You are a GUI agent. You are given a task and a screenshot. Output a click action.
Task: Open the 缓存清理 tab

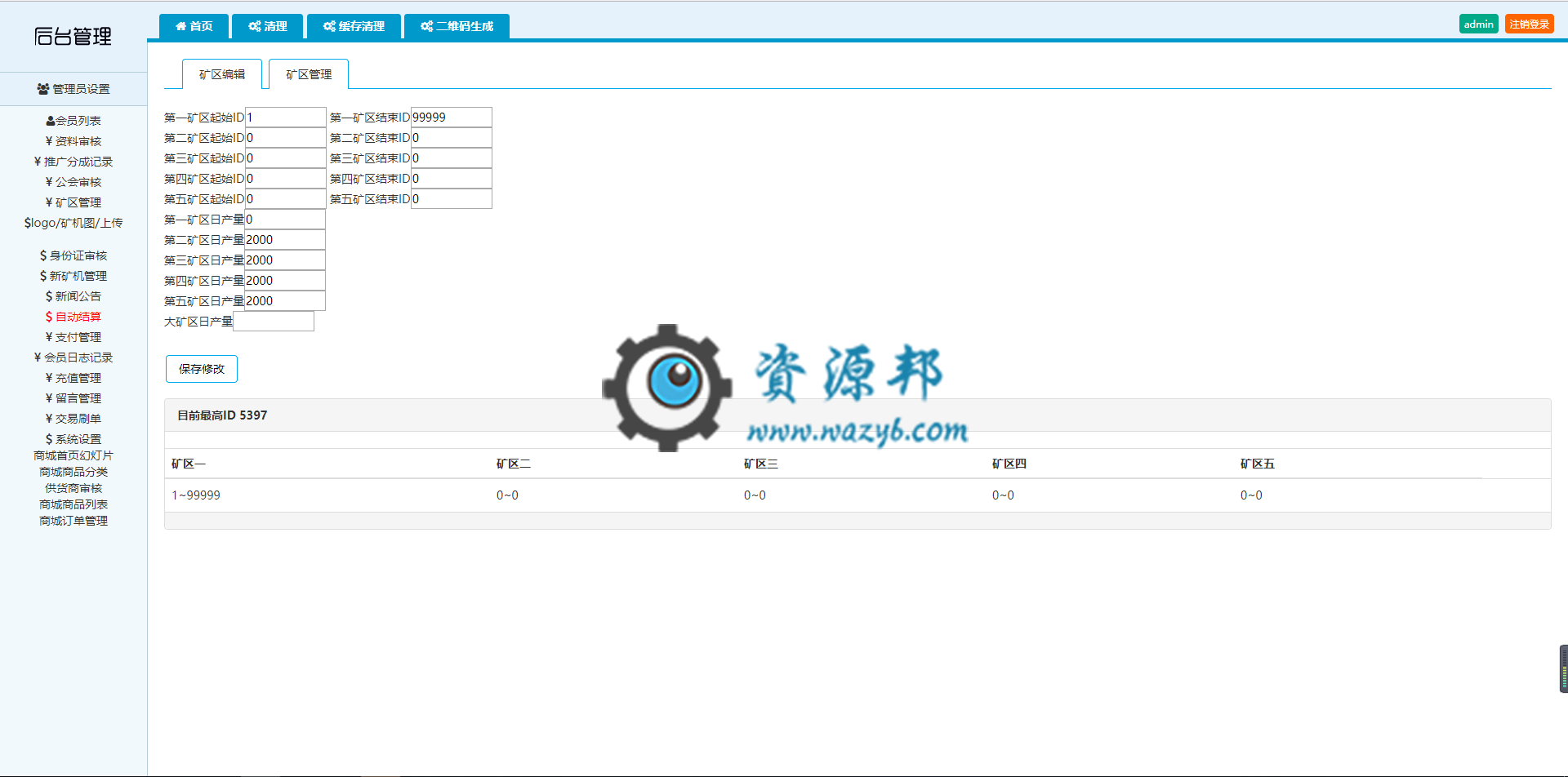(354, 26)
